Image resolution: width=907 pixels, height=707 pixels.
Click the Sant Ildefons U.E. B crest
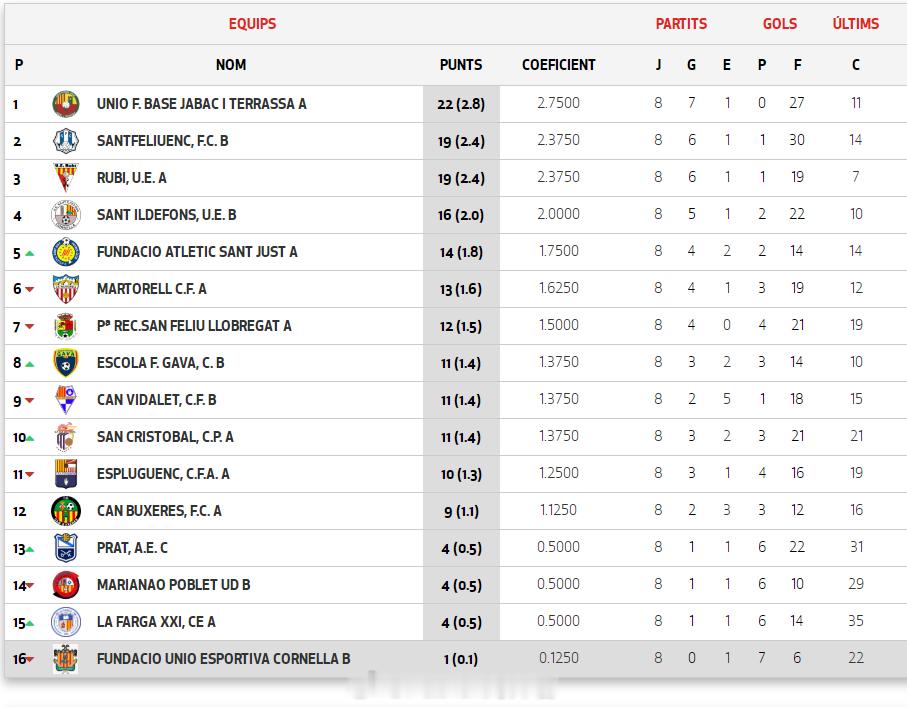click(x=65, y=215)
